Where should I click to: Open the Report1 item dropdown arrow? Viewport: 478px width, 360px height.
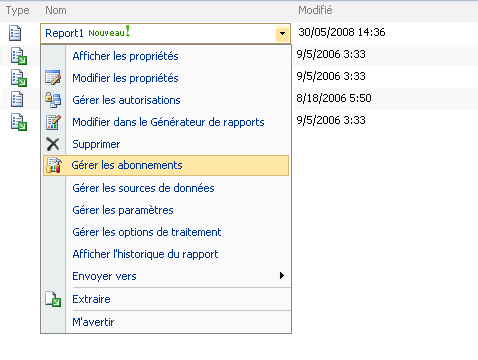(282, 33)
